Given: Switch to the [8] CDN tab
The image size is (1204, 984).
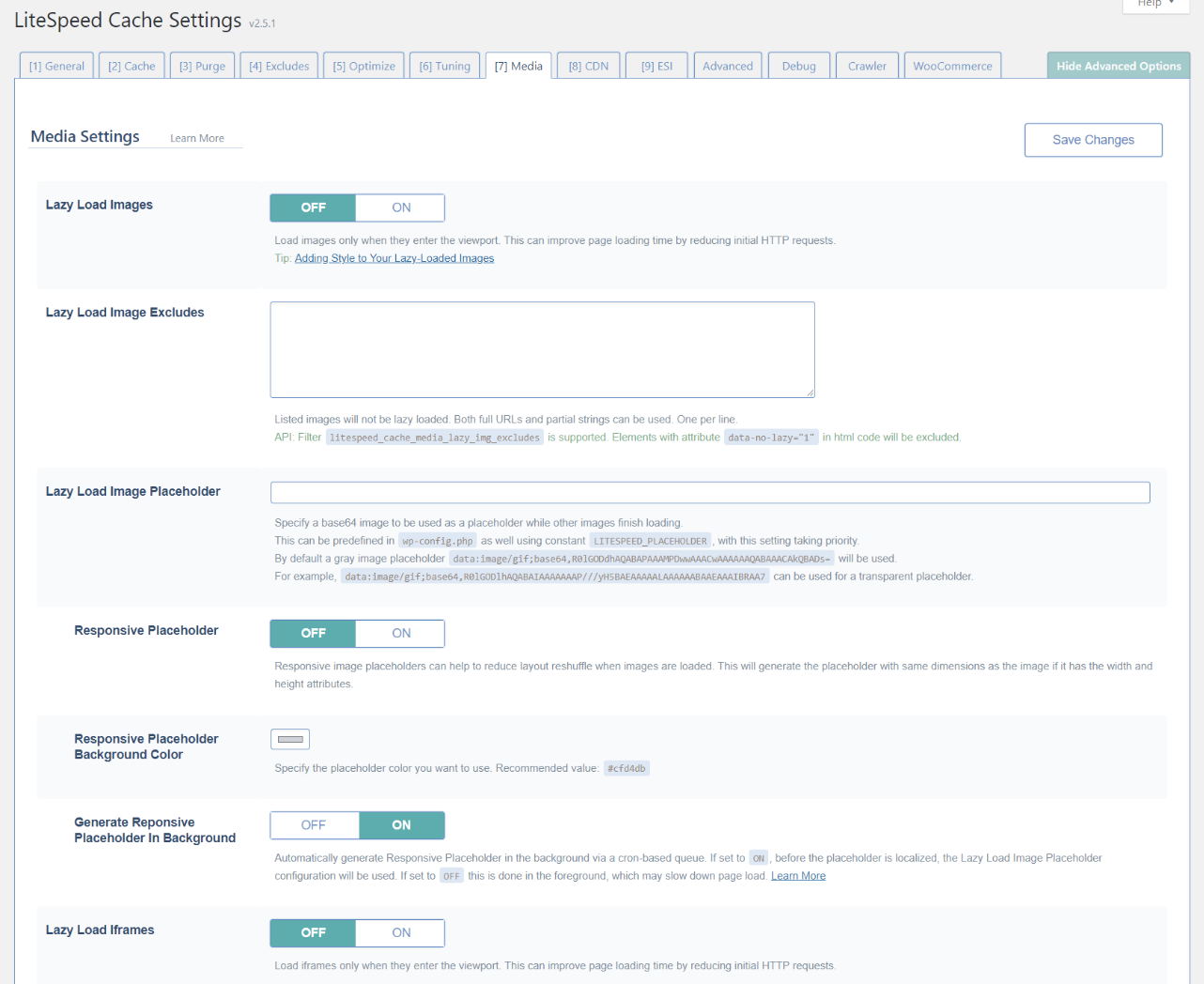Looking at the screenshot, I should click(x=588, y=66).
